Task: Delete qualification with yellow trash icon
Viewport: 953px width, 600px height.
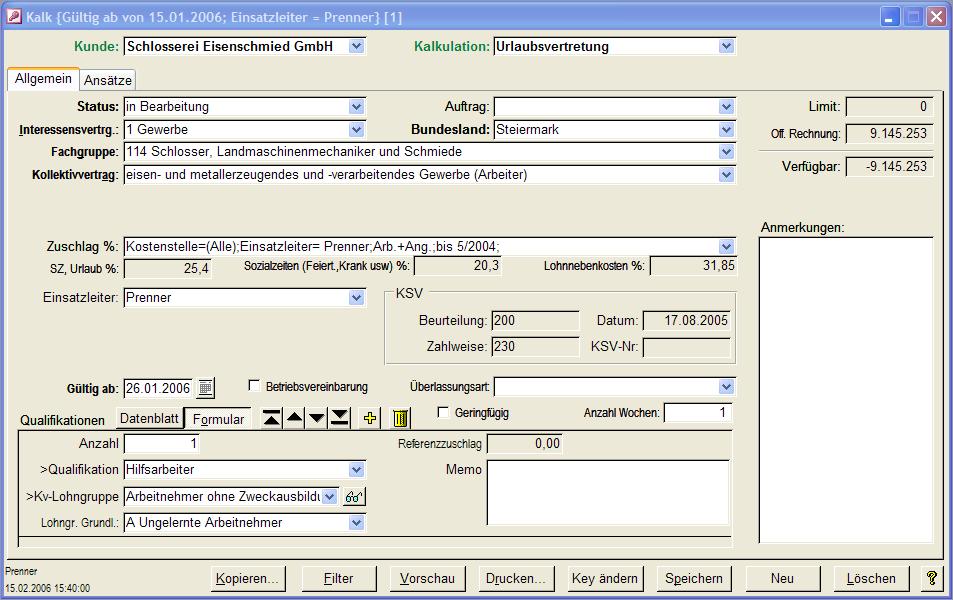Action: click(x=400, y=418)
